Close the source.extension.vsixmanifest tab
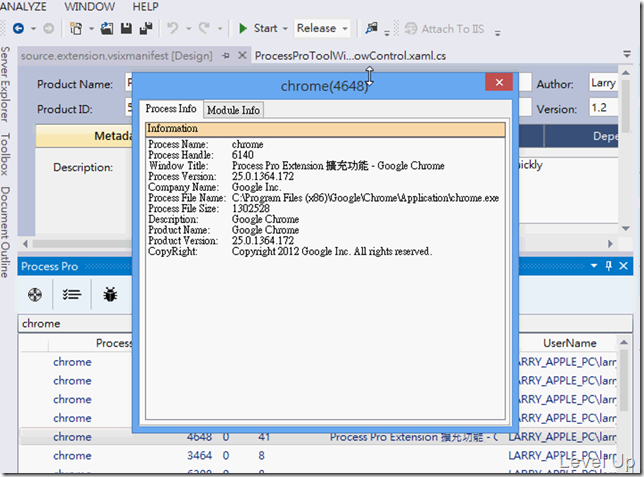The width and height of the screenshot is (644, 477). coord(242,55)
